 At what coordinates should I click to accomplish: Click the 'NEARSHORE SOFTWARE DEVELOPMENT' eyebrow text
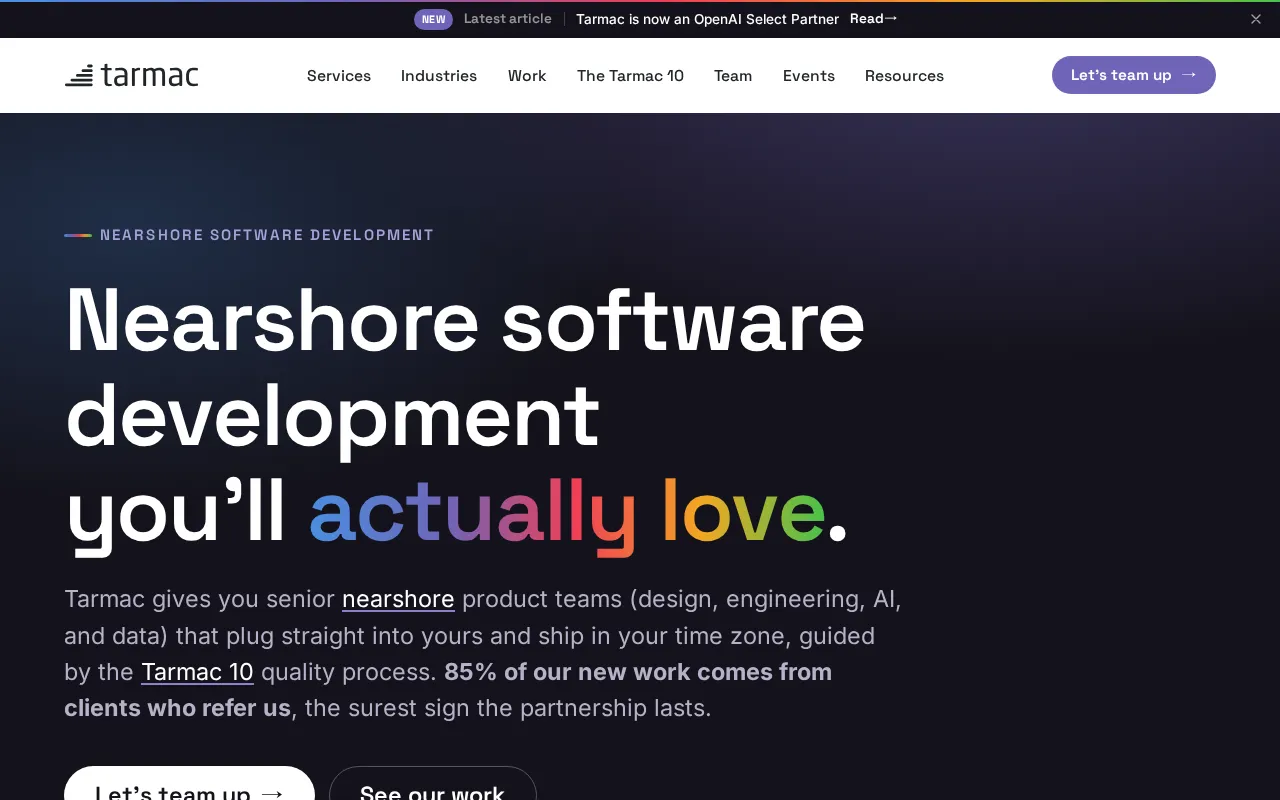coord(267,235)
